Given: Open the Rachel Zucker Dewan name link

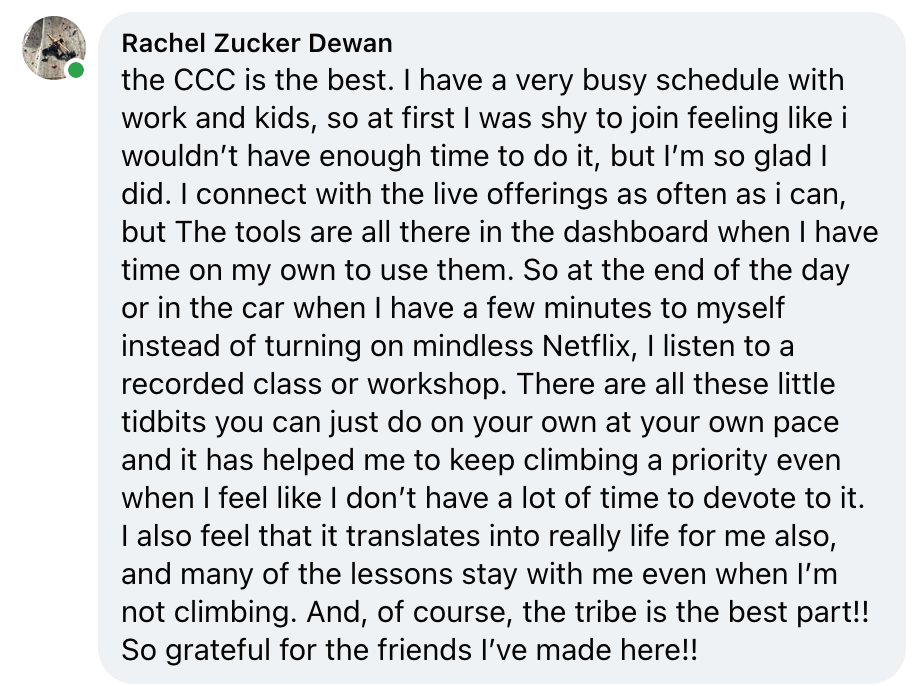Looking at the screenshot, I should pyautogui.click(x=257, y=44).
